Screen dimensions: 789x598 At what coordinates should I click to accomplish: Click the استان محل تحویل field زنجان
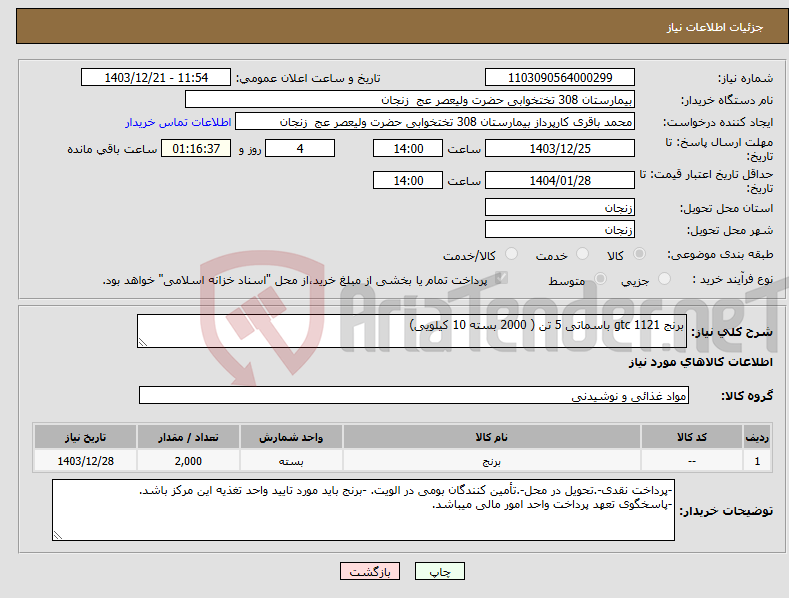(560, 207)
